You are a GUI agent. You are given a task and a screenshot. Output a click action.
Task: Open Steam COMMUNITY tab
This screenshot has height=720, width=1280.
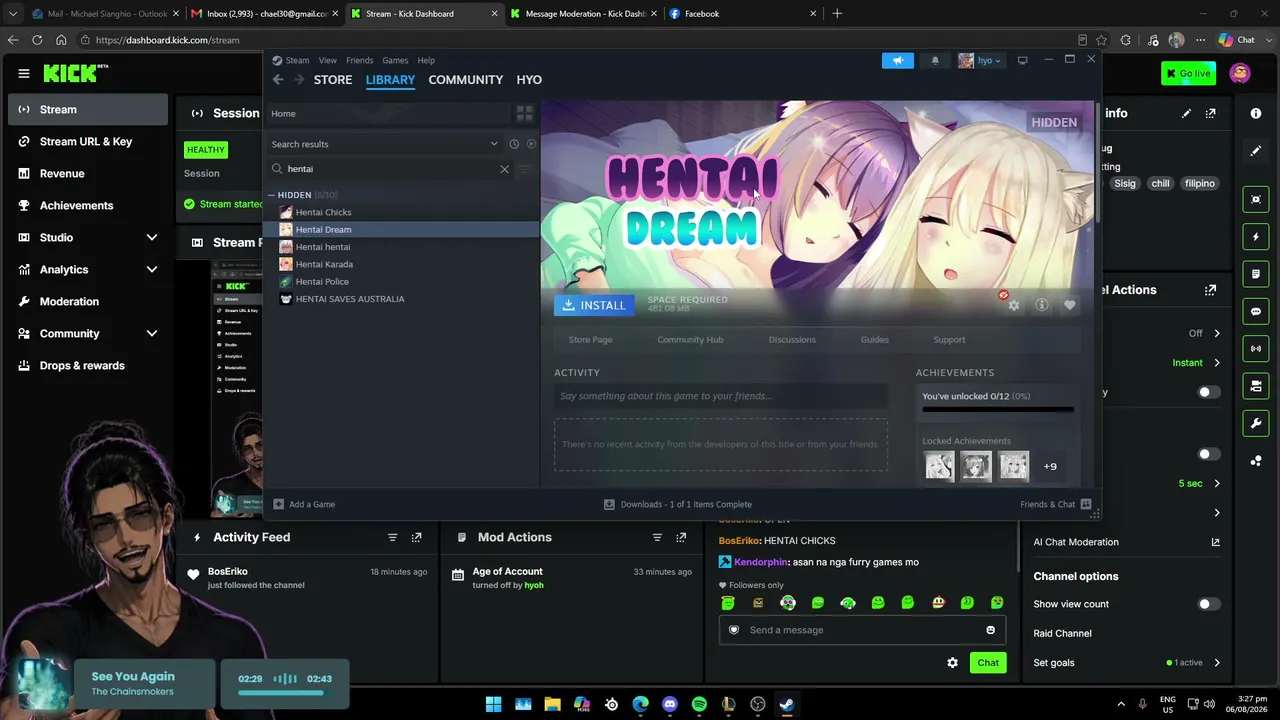(465, 80)
